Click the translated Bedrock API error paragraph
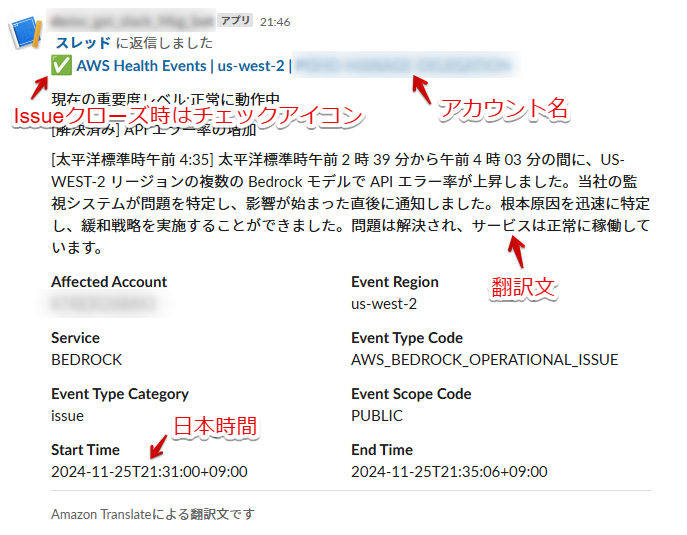687x535 pixels. tap(351, 204)
